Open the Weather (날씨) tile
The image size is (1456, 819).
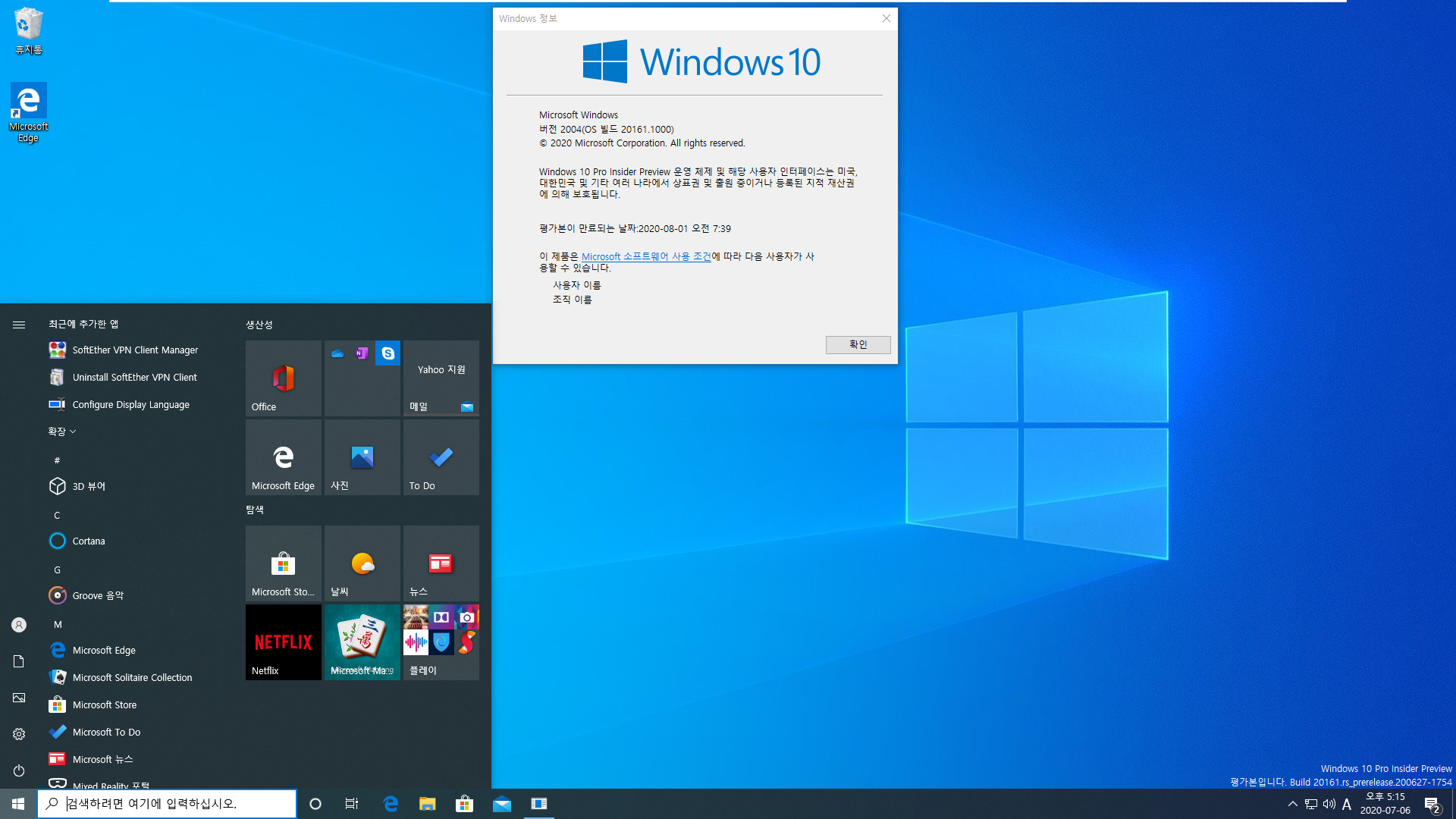pyautogui.click(x=362, y=563)
